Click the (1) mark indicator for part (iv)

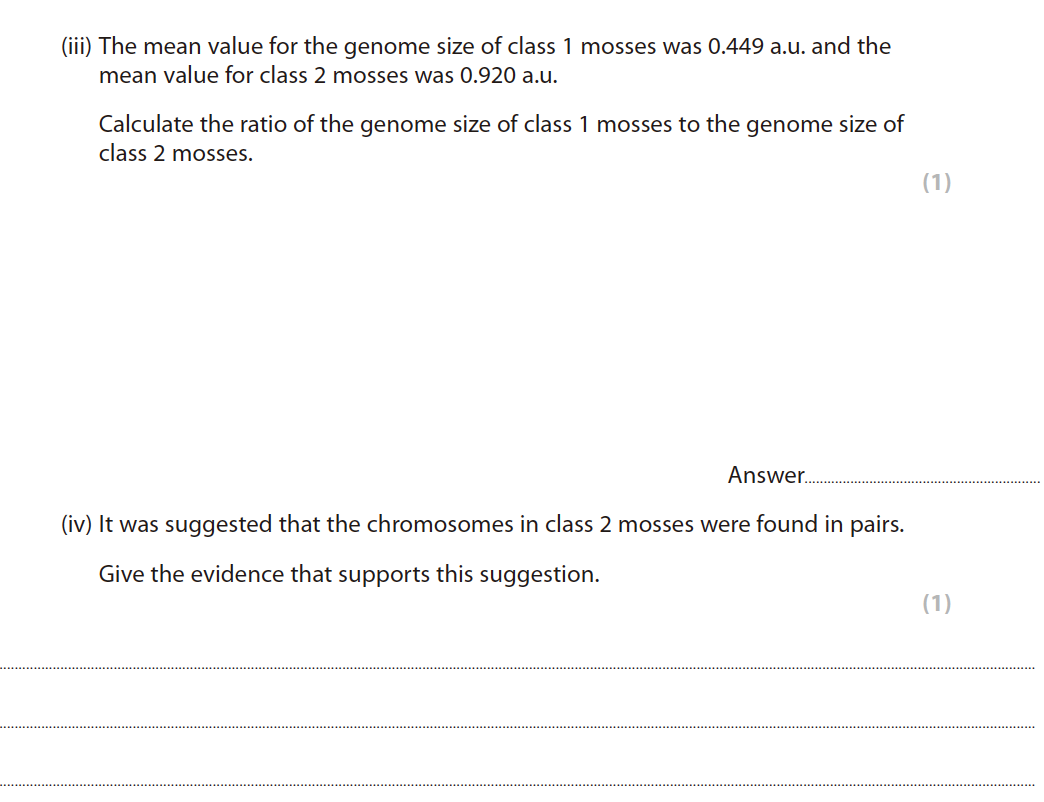click(x=936, y=603)
